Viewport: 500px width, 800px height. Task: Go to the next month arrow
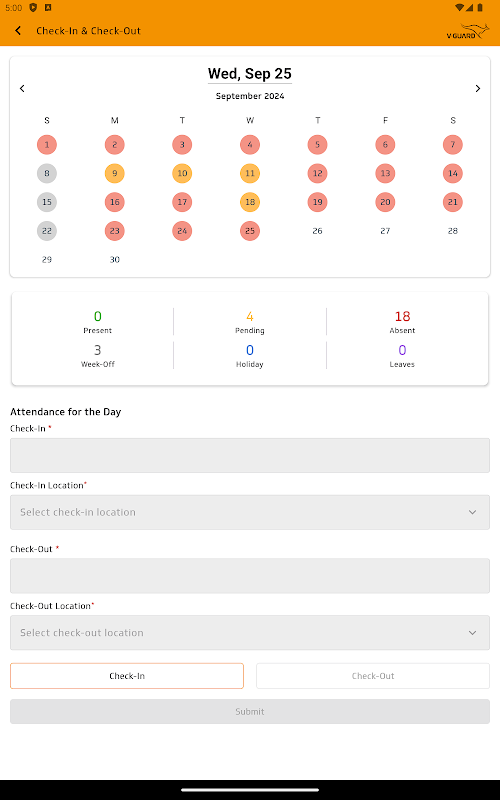[478, 88]
